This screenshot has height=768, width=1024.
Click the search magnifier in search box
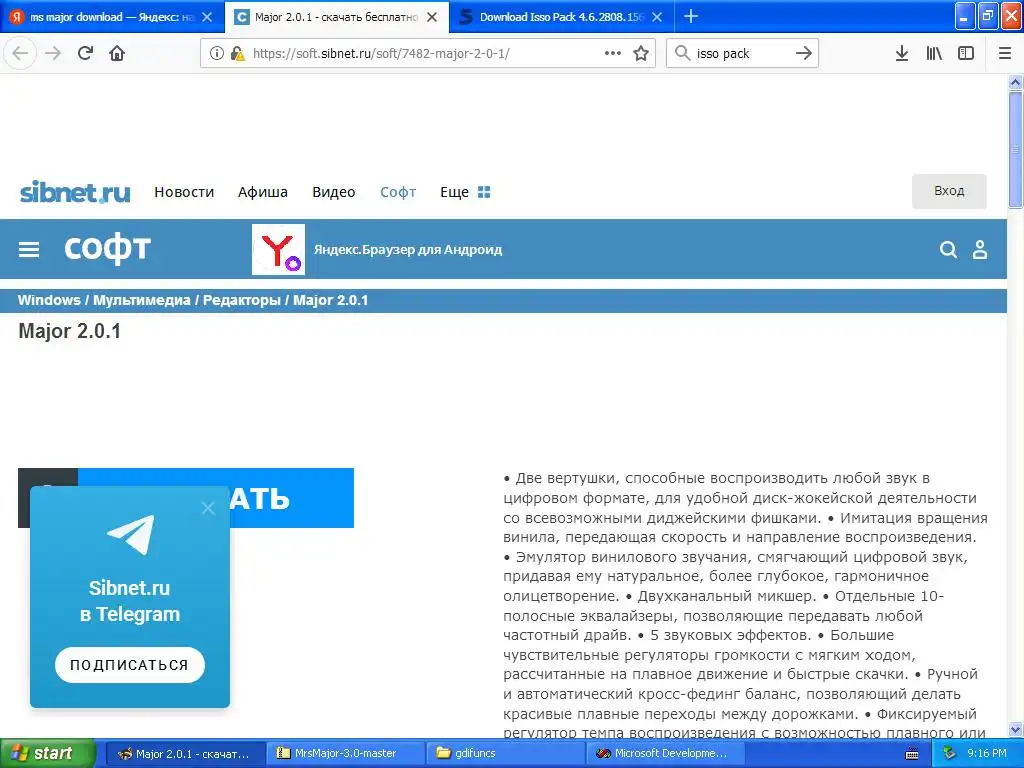click(x=682, y=53)
